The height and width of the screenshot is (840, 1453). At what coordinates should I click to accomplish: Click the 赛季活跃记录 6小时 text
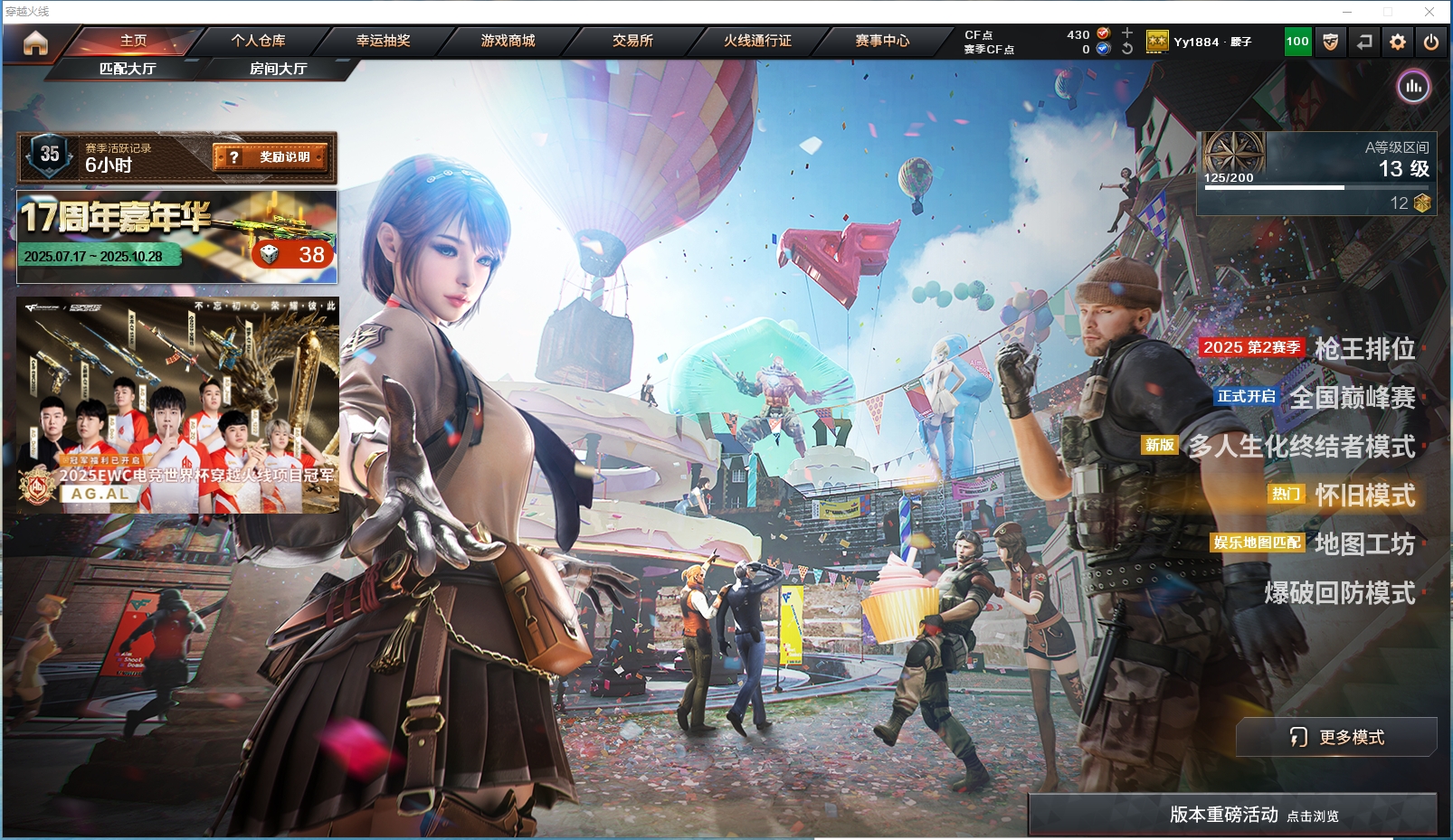119,157
